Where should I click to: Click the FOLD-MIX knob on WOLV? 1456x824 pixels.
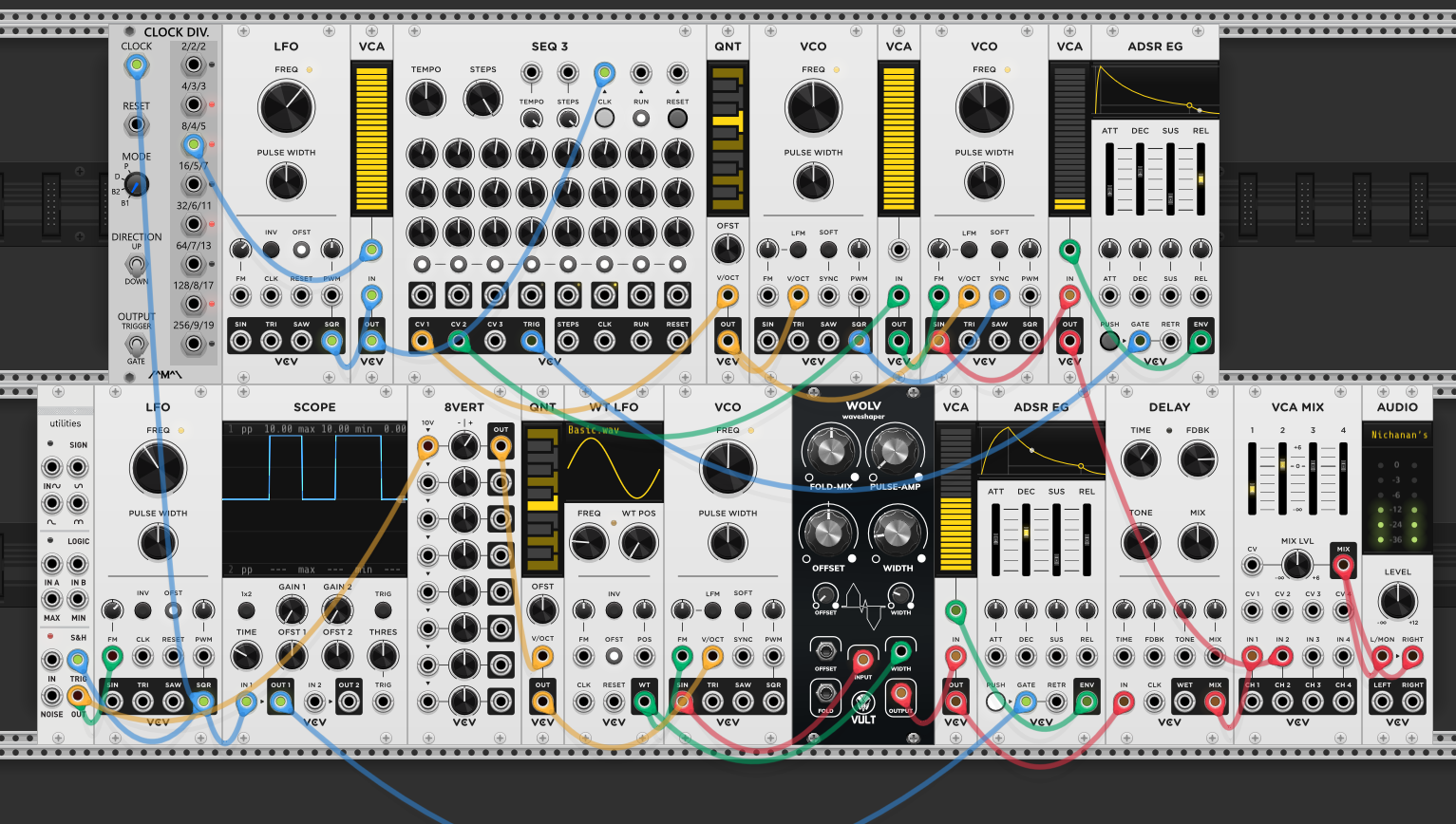[x=831, y=451]
